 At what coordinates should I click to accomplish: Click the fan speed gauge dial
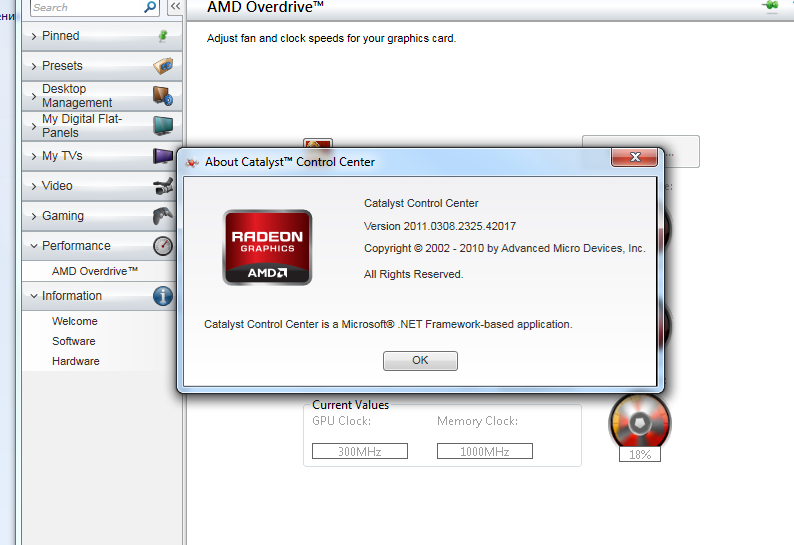coord(640,421)
